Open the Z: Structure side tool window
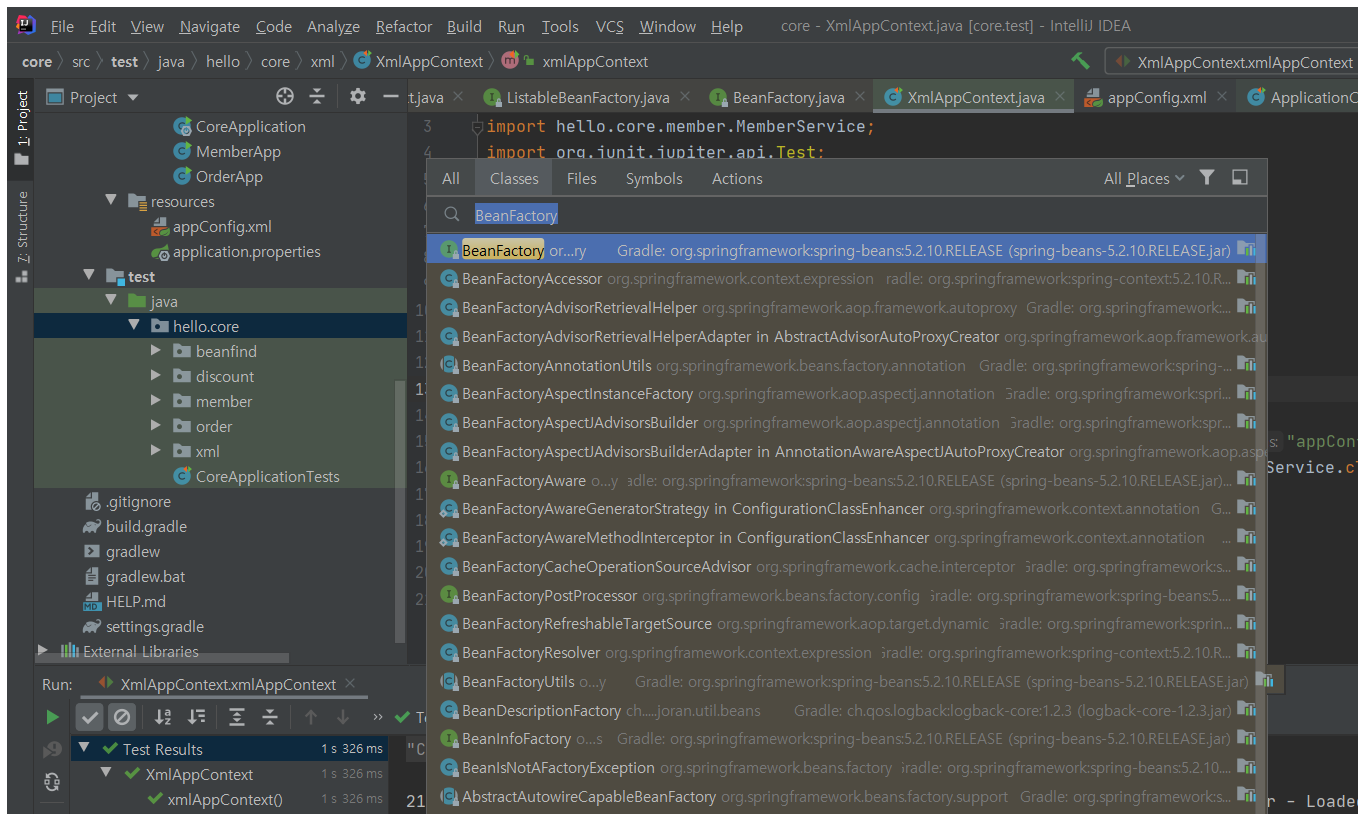 [22, 236]
